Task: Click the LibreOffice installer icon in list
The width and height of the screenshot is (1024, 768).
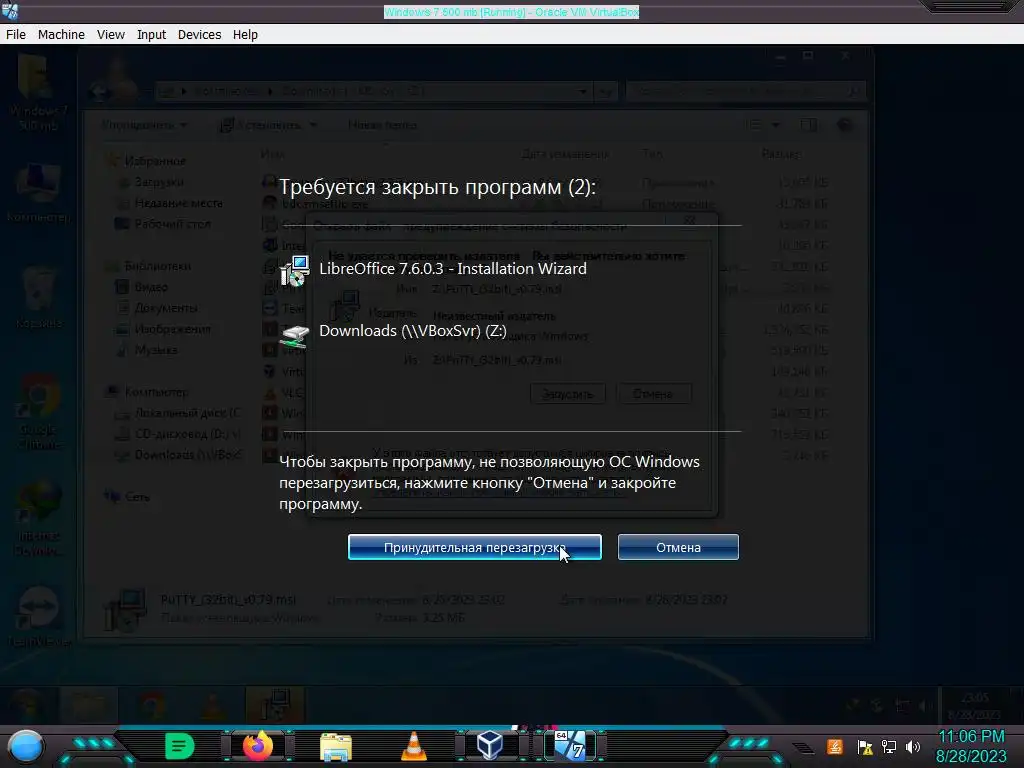Action: [x=295, y=271]
